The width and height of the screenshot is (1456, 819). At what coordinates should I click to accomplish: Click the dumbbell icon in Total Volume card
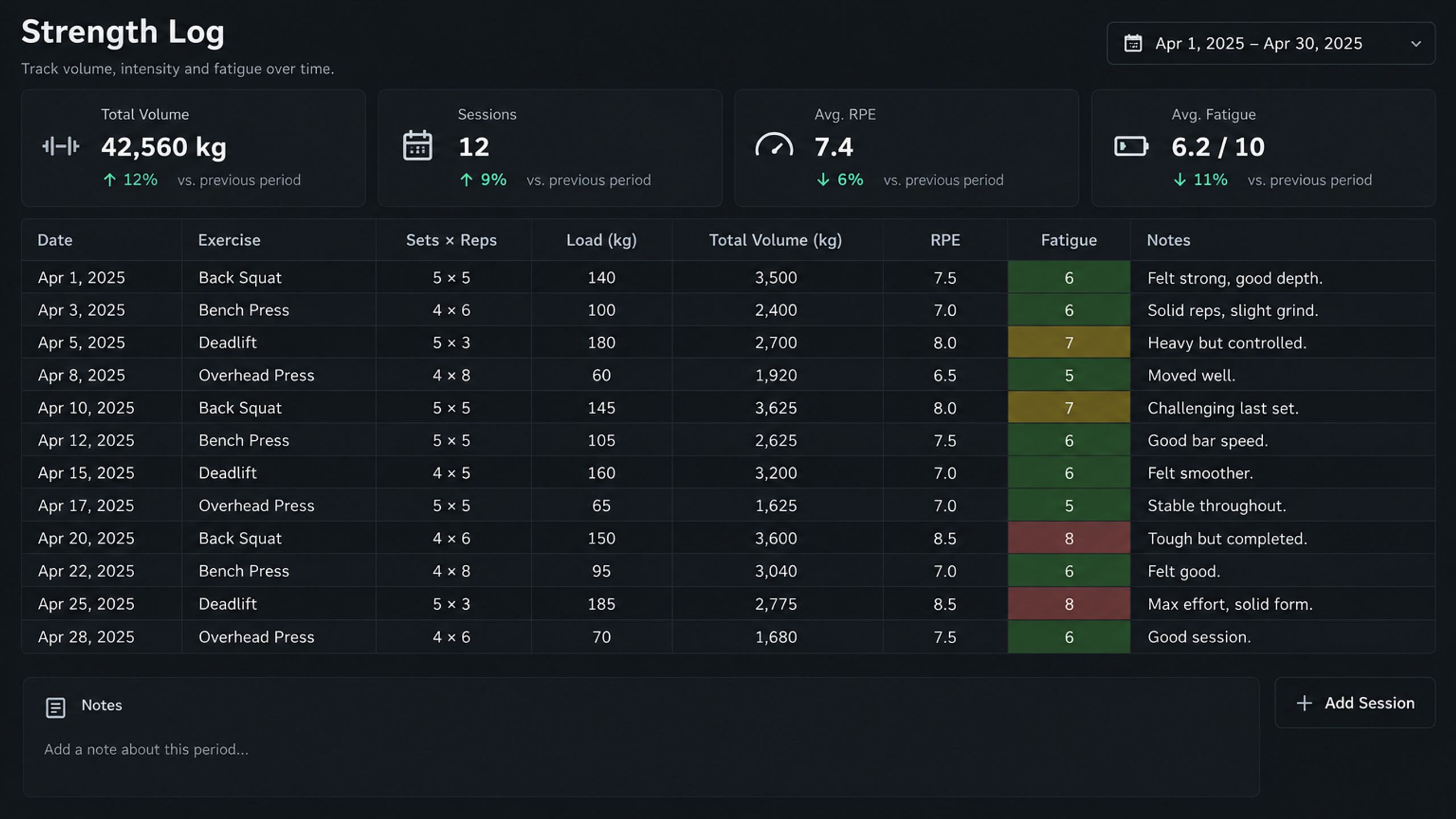[61, 147]
